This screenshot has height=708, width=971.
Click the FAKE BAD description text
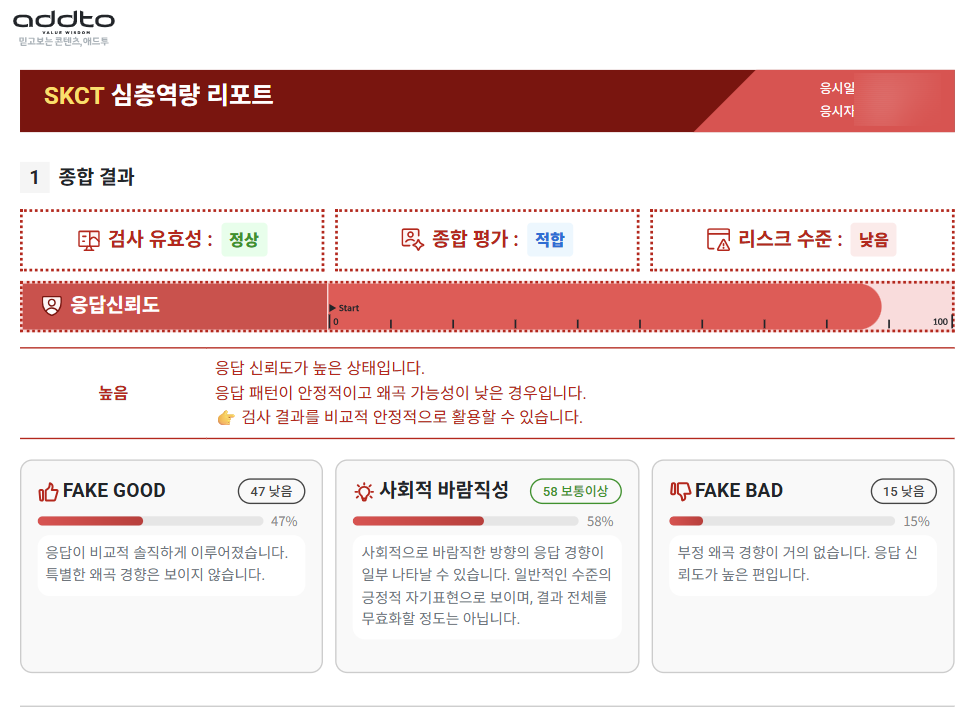click(798, 564)
